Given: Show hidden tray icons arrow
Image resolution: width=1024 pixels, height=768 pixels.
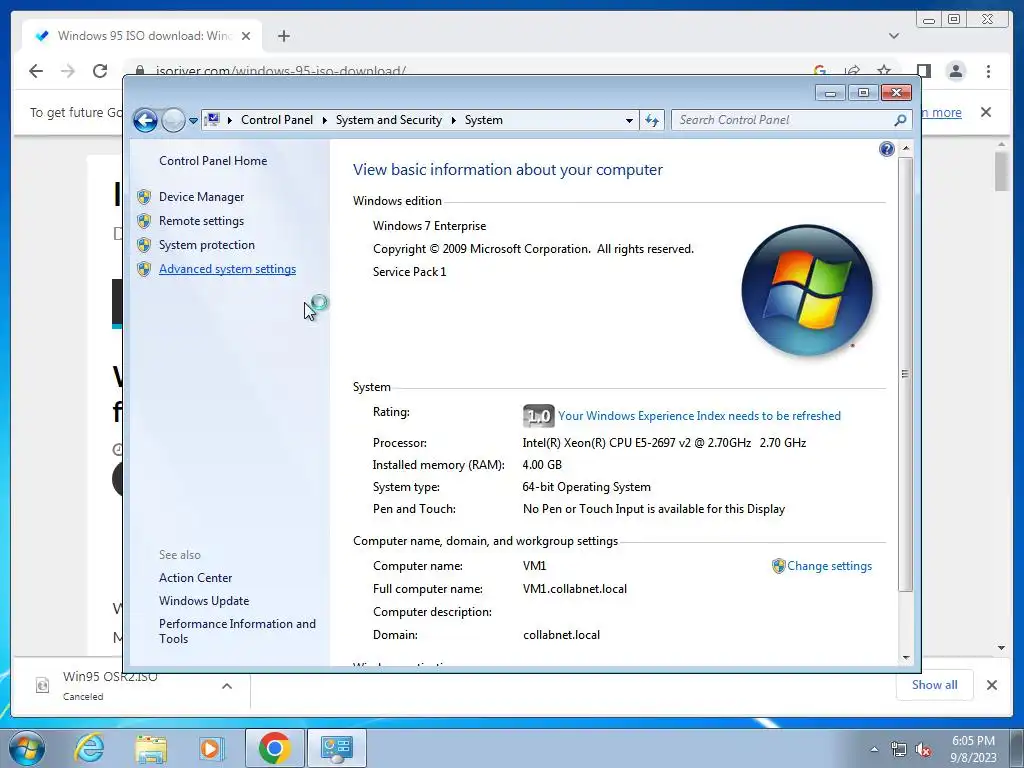Looking at the screenshot, I should (x=874, y=750).
